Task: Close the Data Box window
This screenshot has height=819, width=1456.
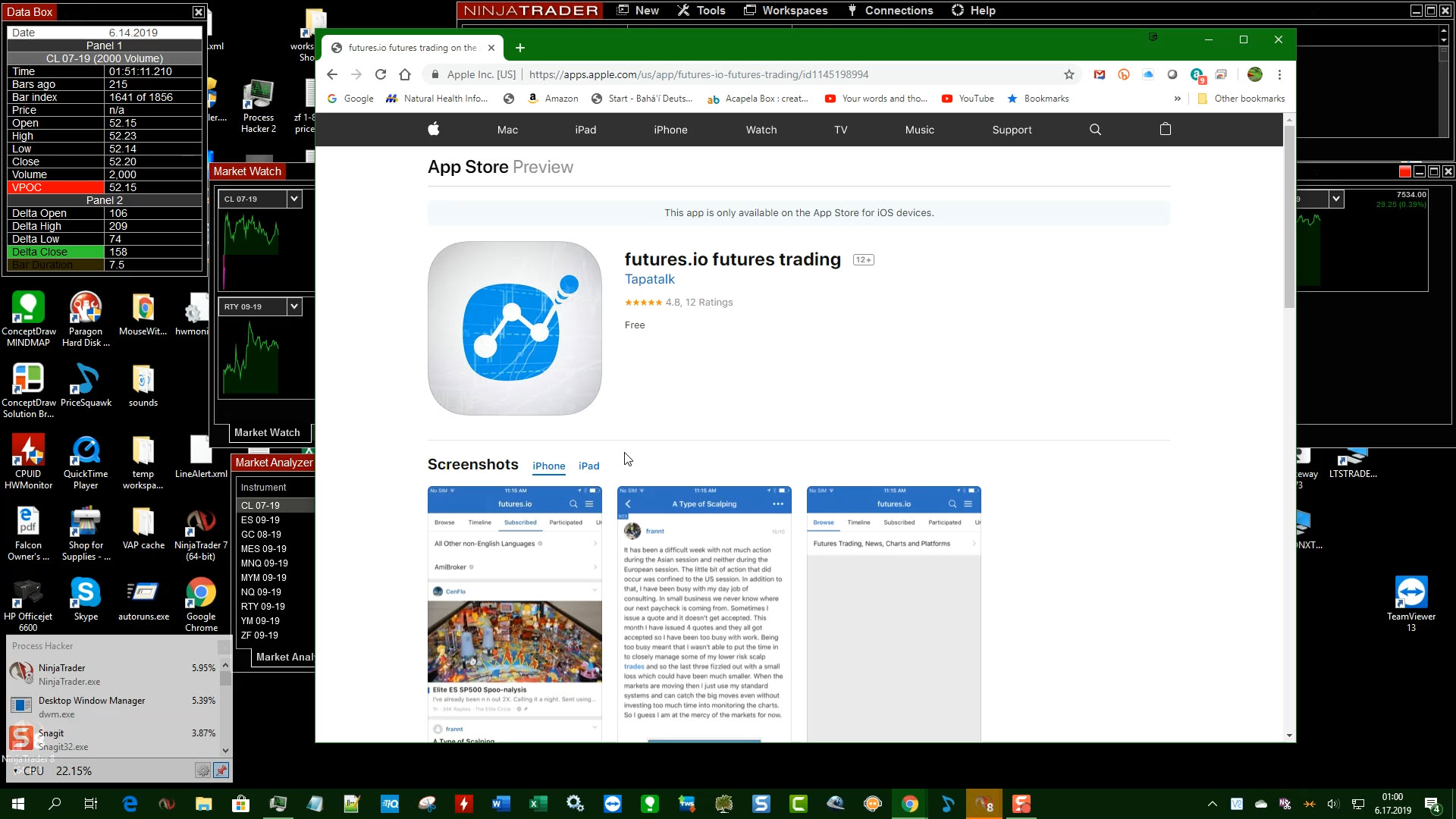Action: [199, 12]
